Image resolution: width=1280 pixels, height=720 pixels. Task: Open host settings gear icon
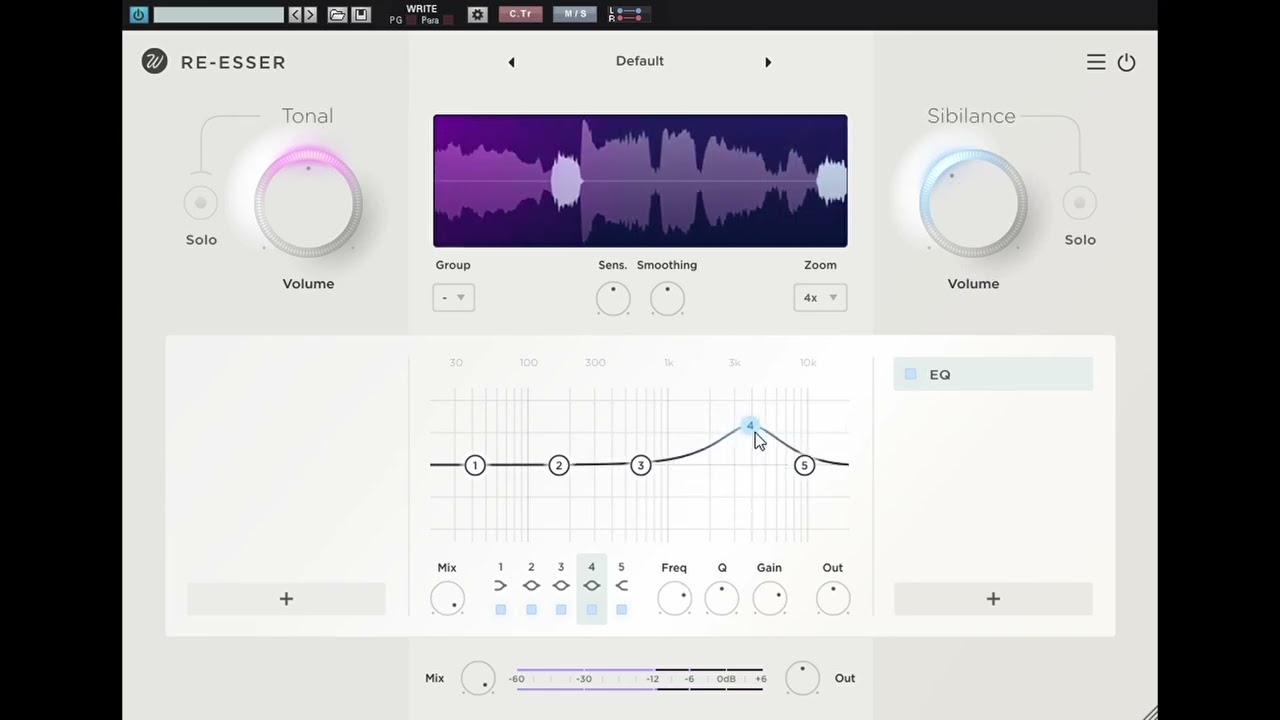point(477,14)
